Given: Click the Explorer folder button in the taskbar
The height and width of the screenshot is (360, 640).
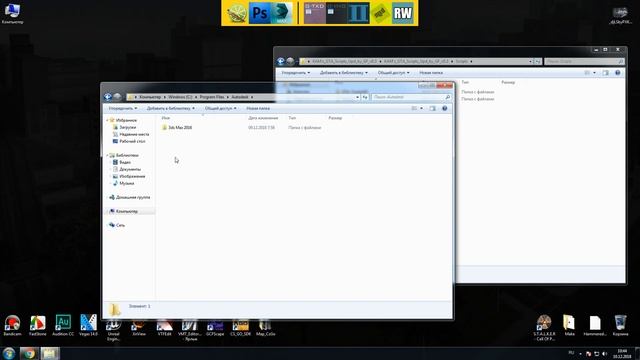Looking at the screenshot, I should pyautogui.click(x=50, y=353).
